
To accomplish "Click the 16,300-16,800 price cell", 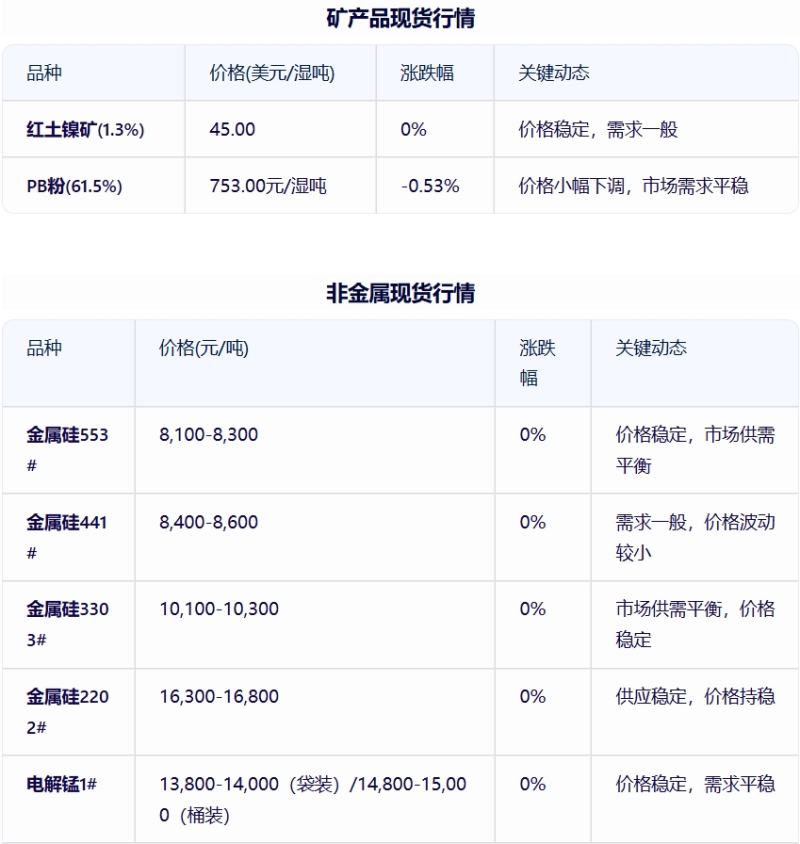I will coord(219,697).
